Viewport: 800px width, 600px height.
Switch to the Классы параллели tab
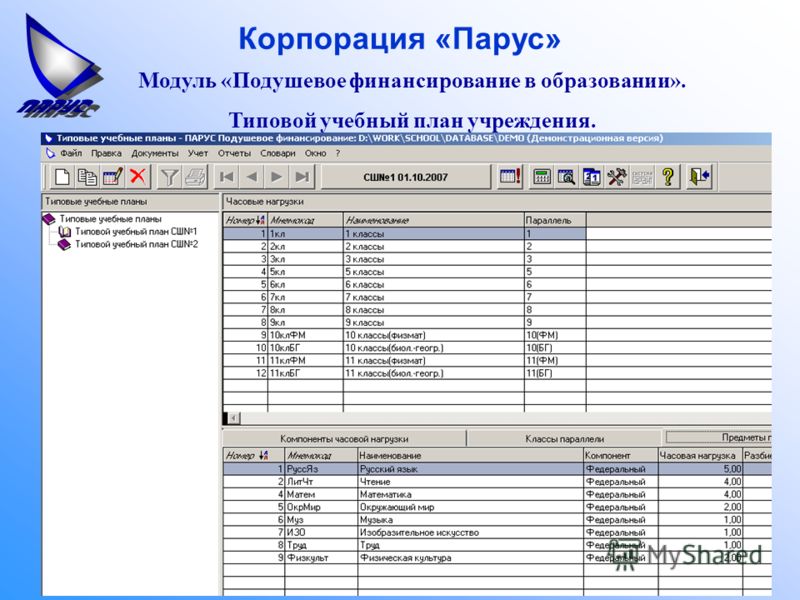pyautogui.click(x=564, y=439)
